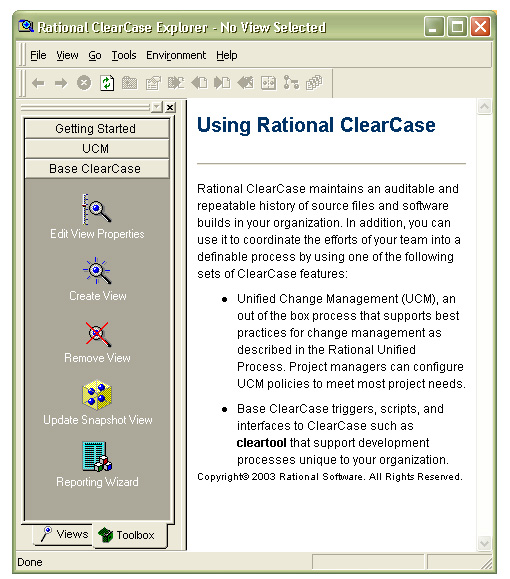Open the Tools menu

pos(124,55)
